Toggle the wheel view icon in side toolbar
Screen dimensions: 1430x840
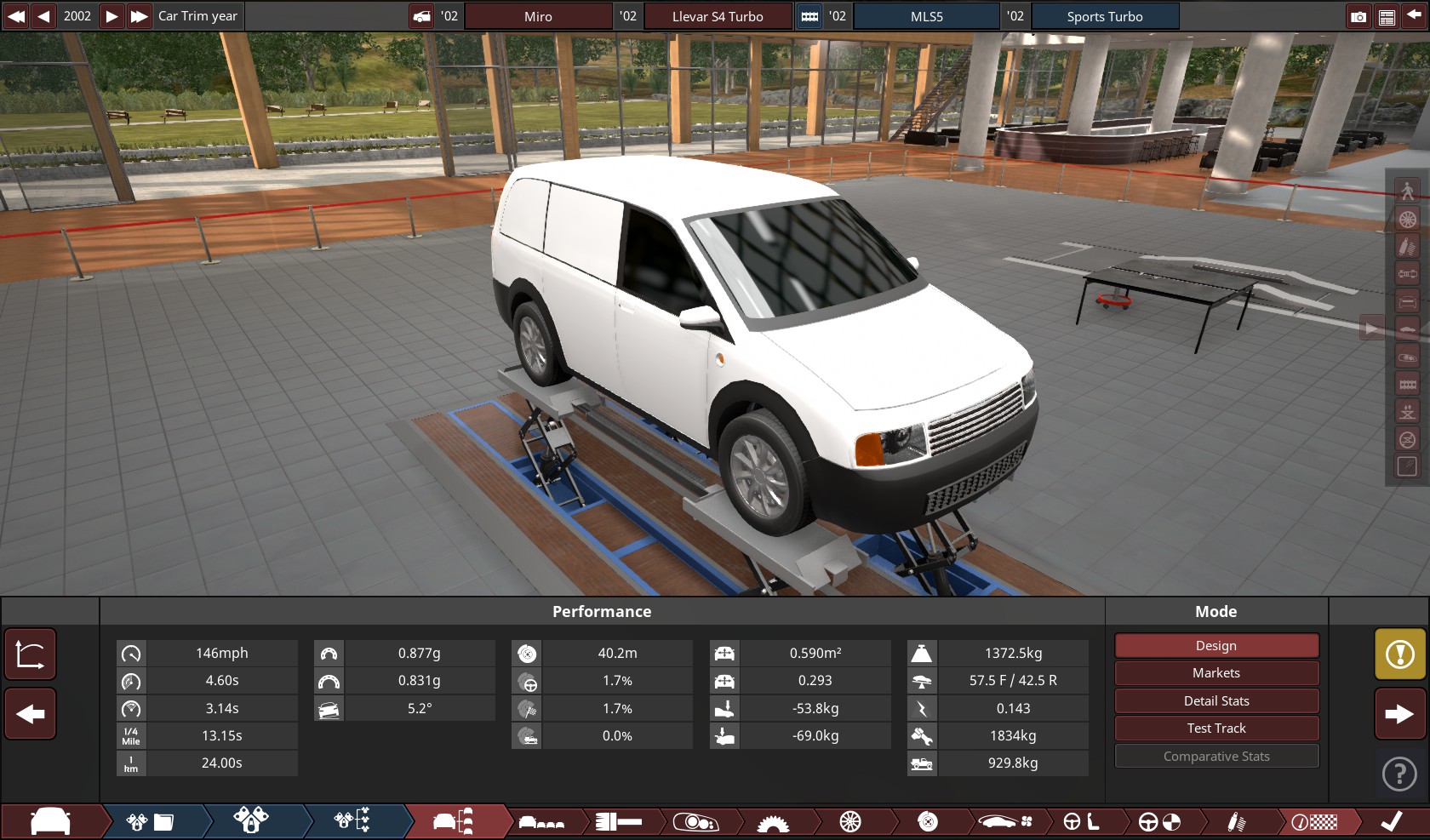click(x=1407, y=219)
